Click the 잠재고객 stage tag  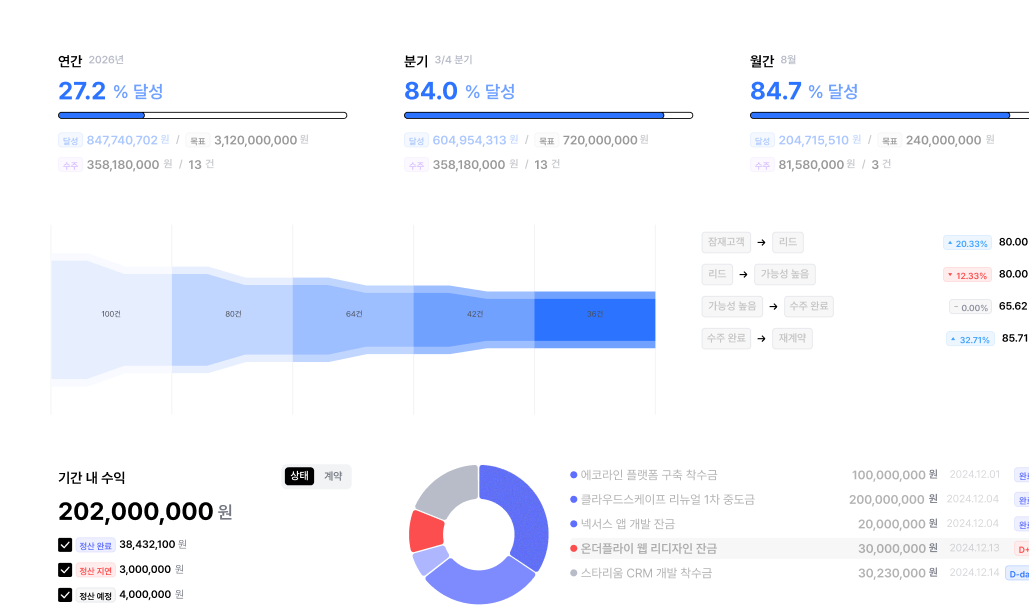click(726, 242)
